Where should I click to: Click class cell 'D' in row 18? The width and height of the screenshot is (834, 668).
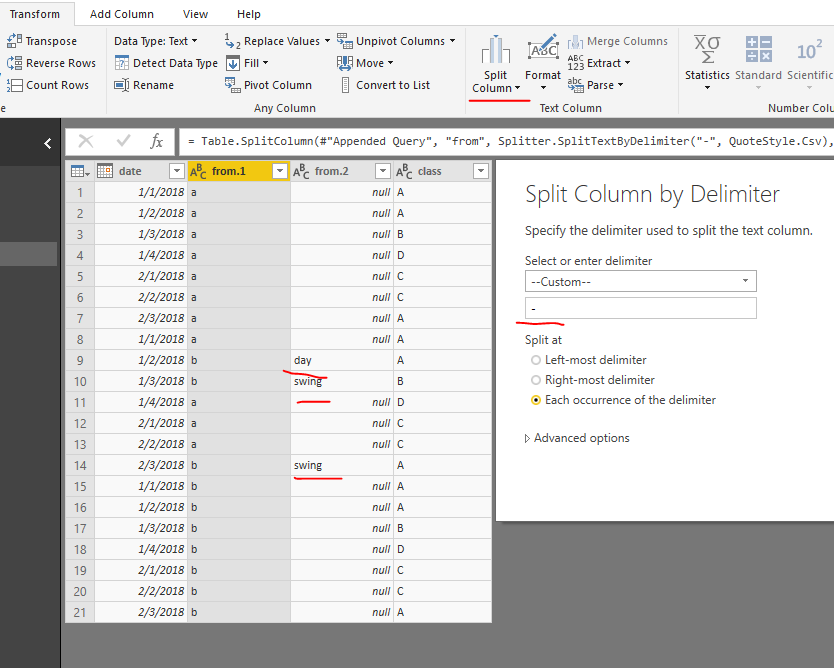pyautogui.click(x=443, y=549)
